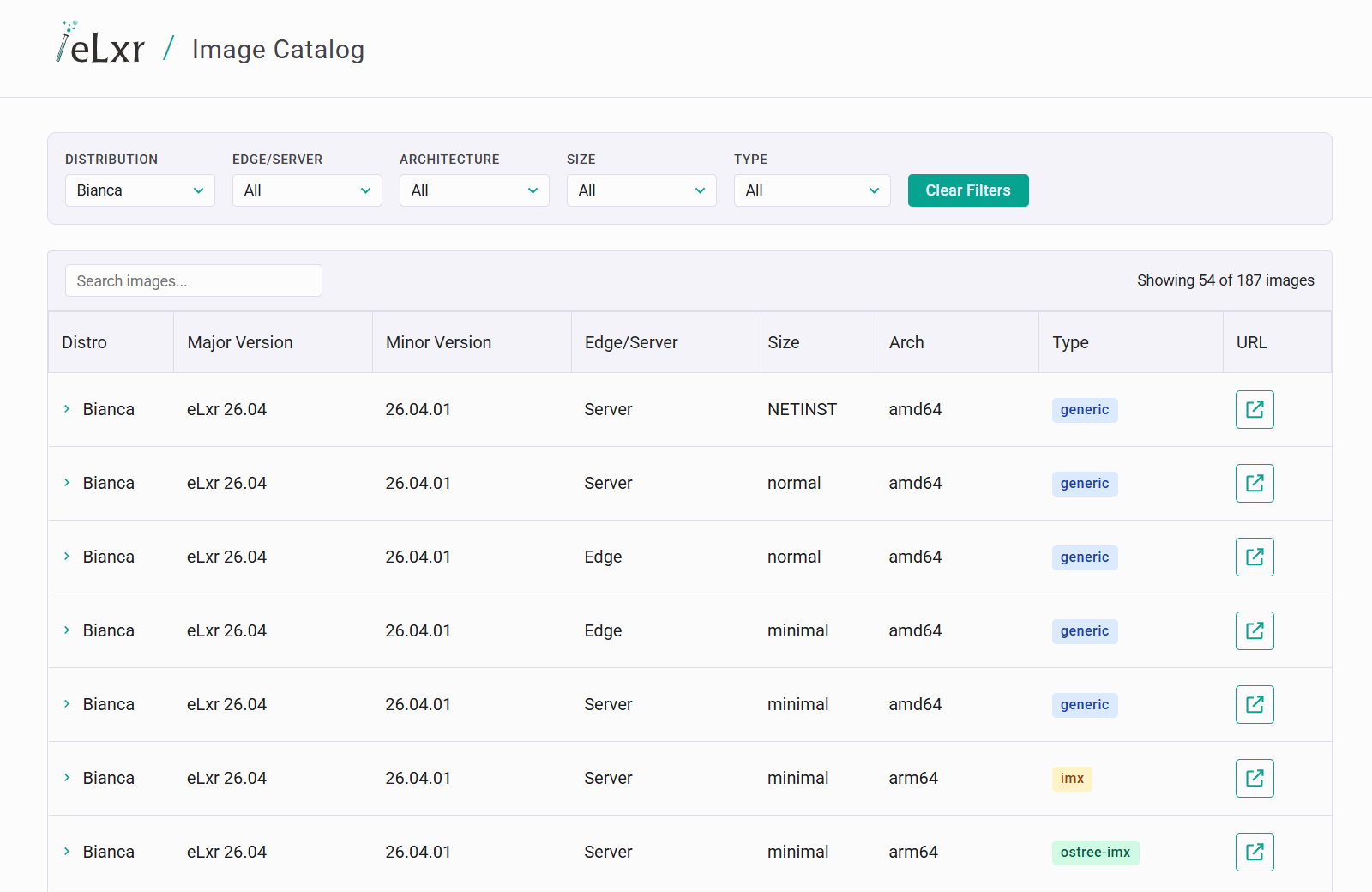1372x892 pixels.
Task: Focus the Search images field
Action: (x=194, y=280)
